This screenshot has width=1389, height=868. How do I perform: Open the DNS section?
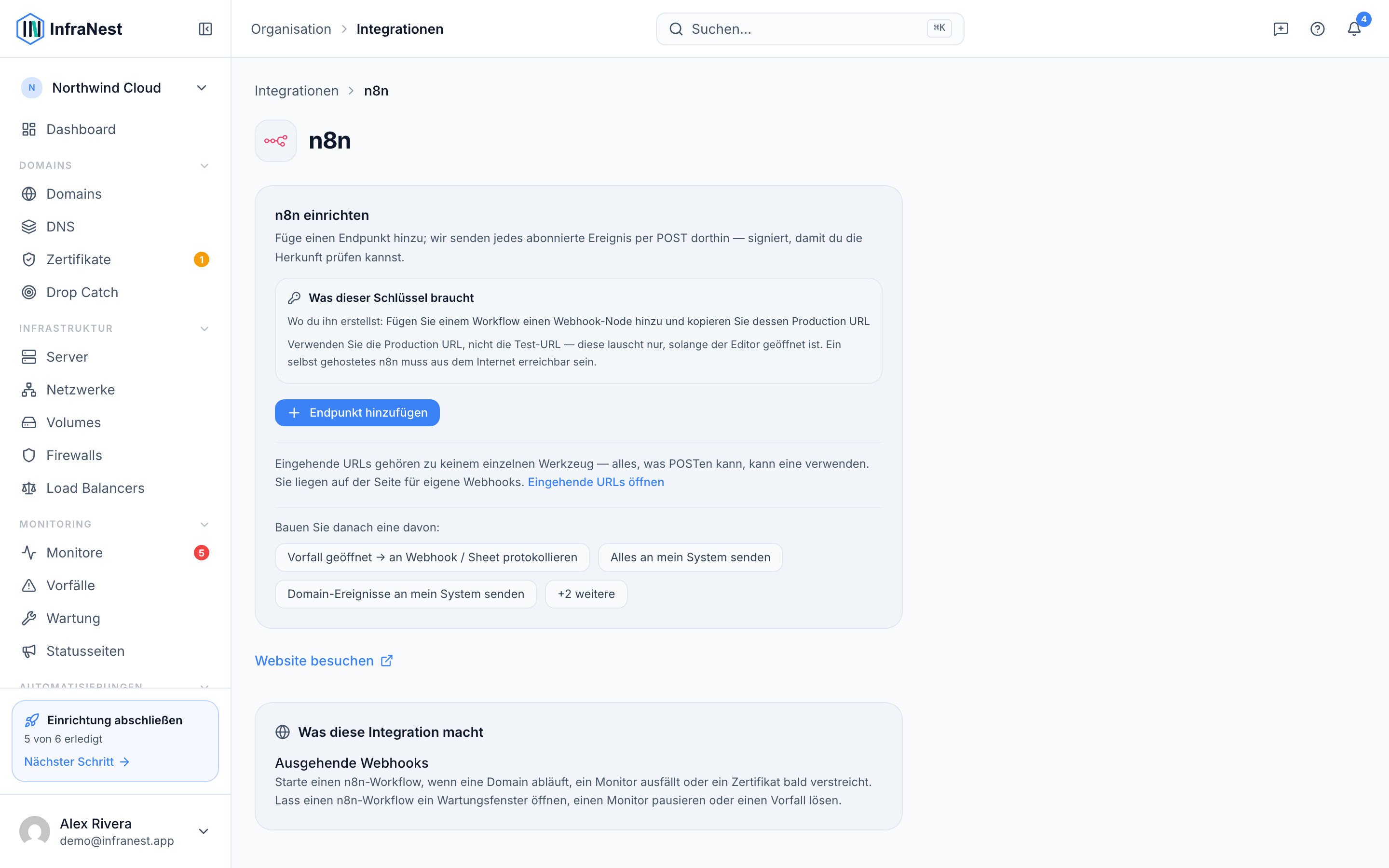pyautogui.click(x=115, y=227)
